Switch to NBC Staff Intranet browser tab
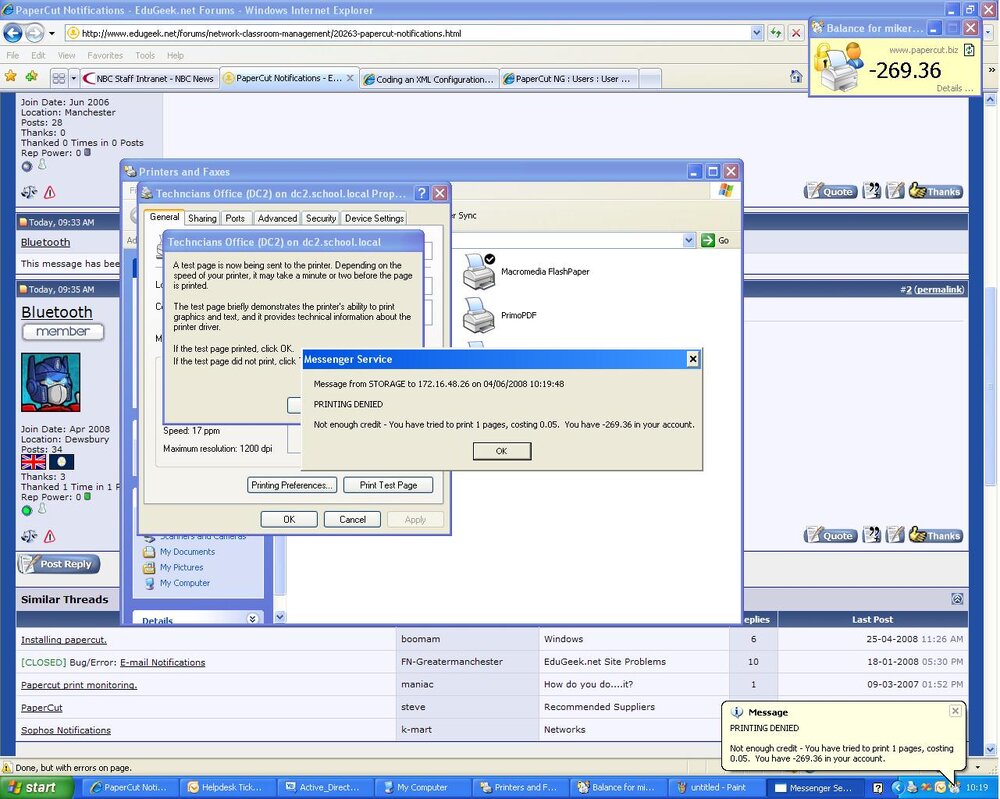The height and width of the screenshot is (799, 1000). pyautogui.click(x=149, y=78)
